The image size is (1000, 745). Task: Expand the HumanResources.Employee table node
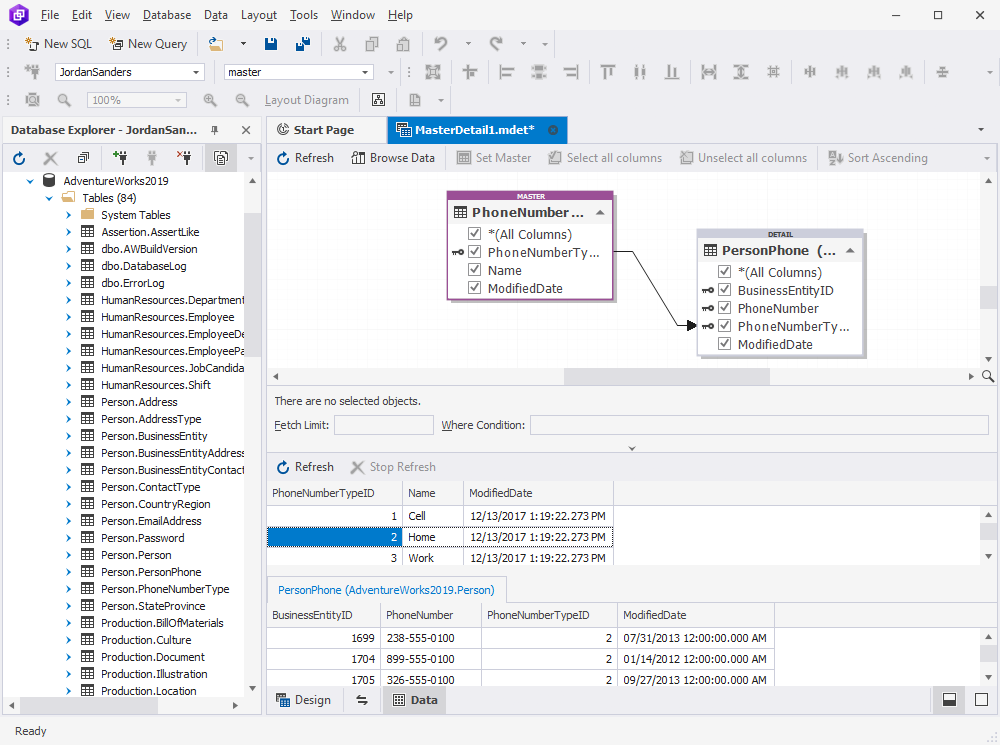click(68, 317)
